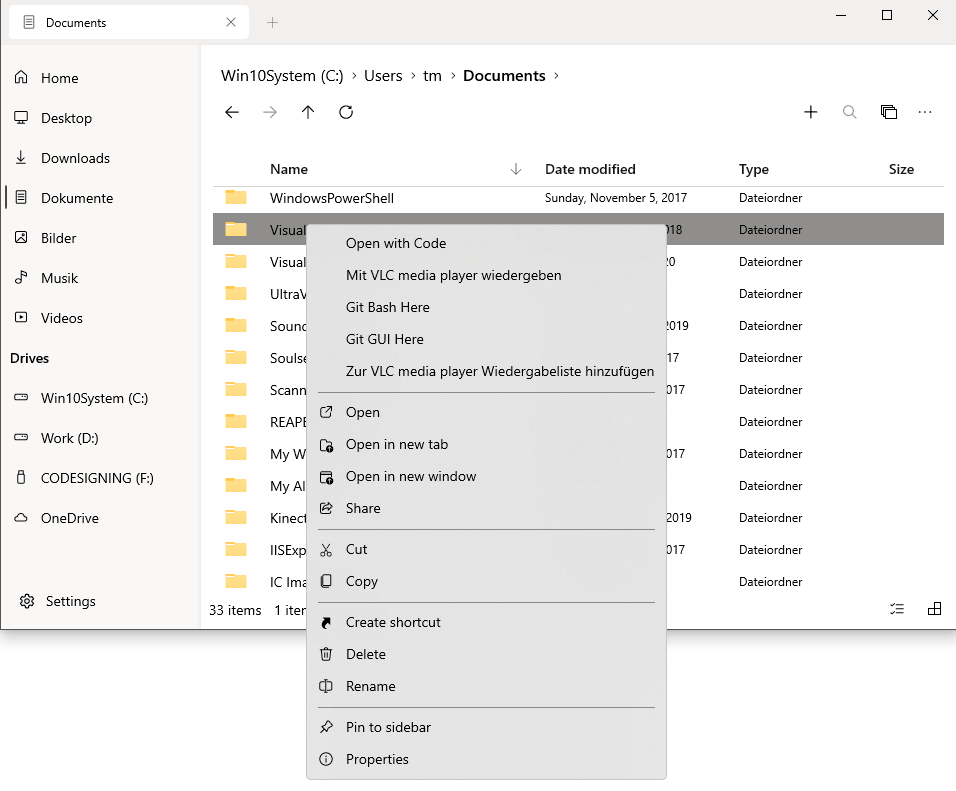Select Git Bash Here from the context menu
The height and width of the screenshot is (791, 956).
388,308
